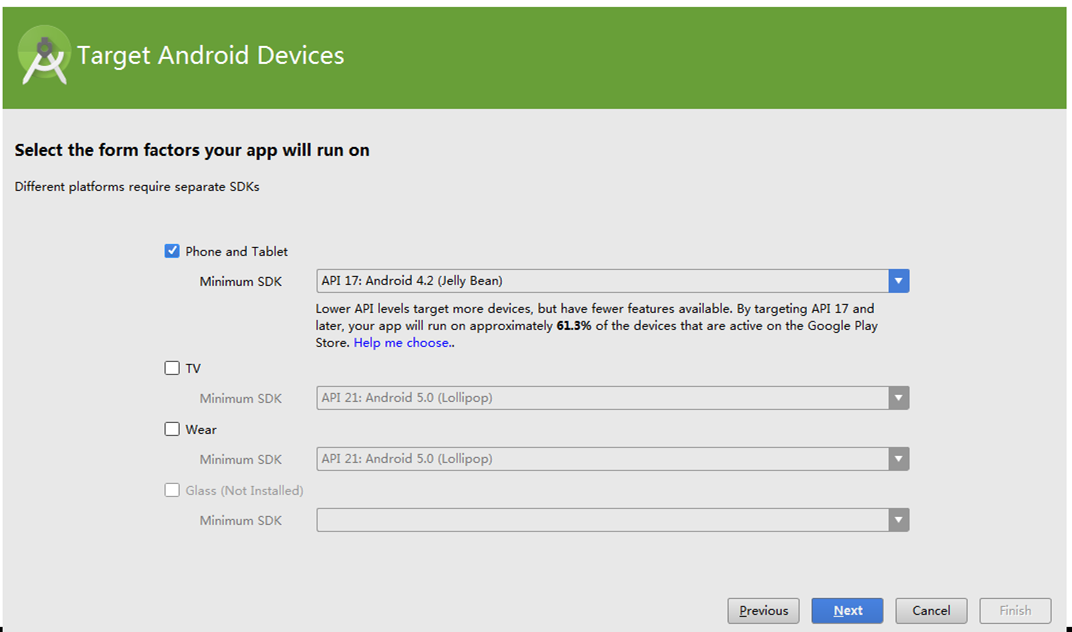Viewport: 1072px width, 632px height.
Task: Select the 'API 17: Android 4.2 (Jelly Bean)' field
Action: tap(600, 281)
